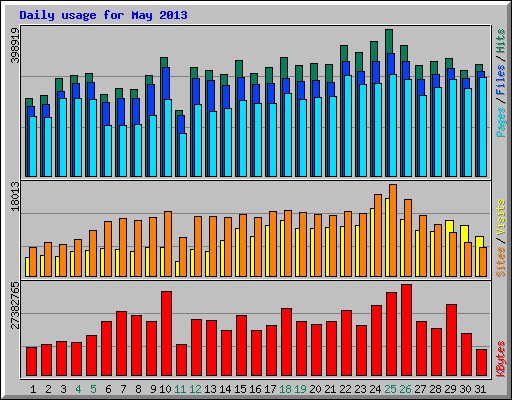Click day 11 label on the axis

coord(180,389)
